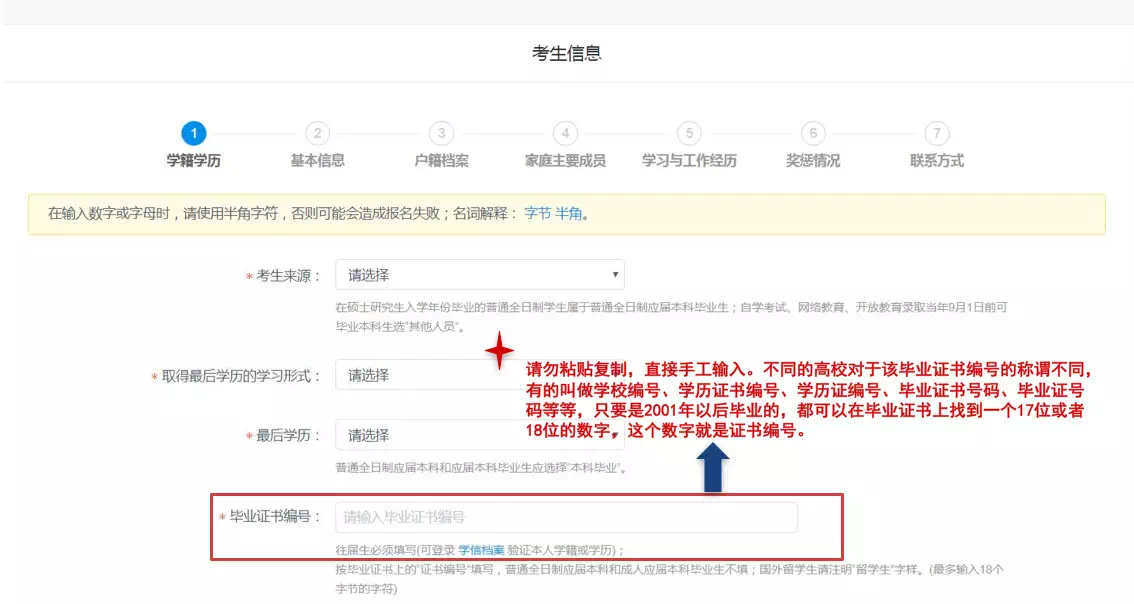
Task: Click the 字节 explanation link
Action: coord(537,214)
